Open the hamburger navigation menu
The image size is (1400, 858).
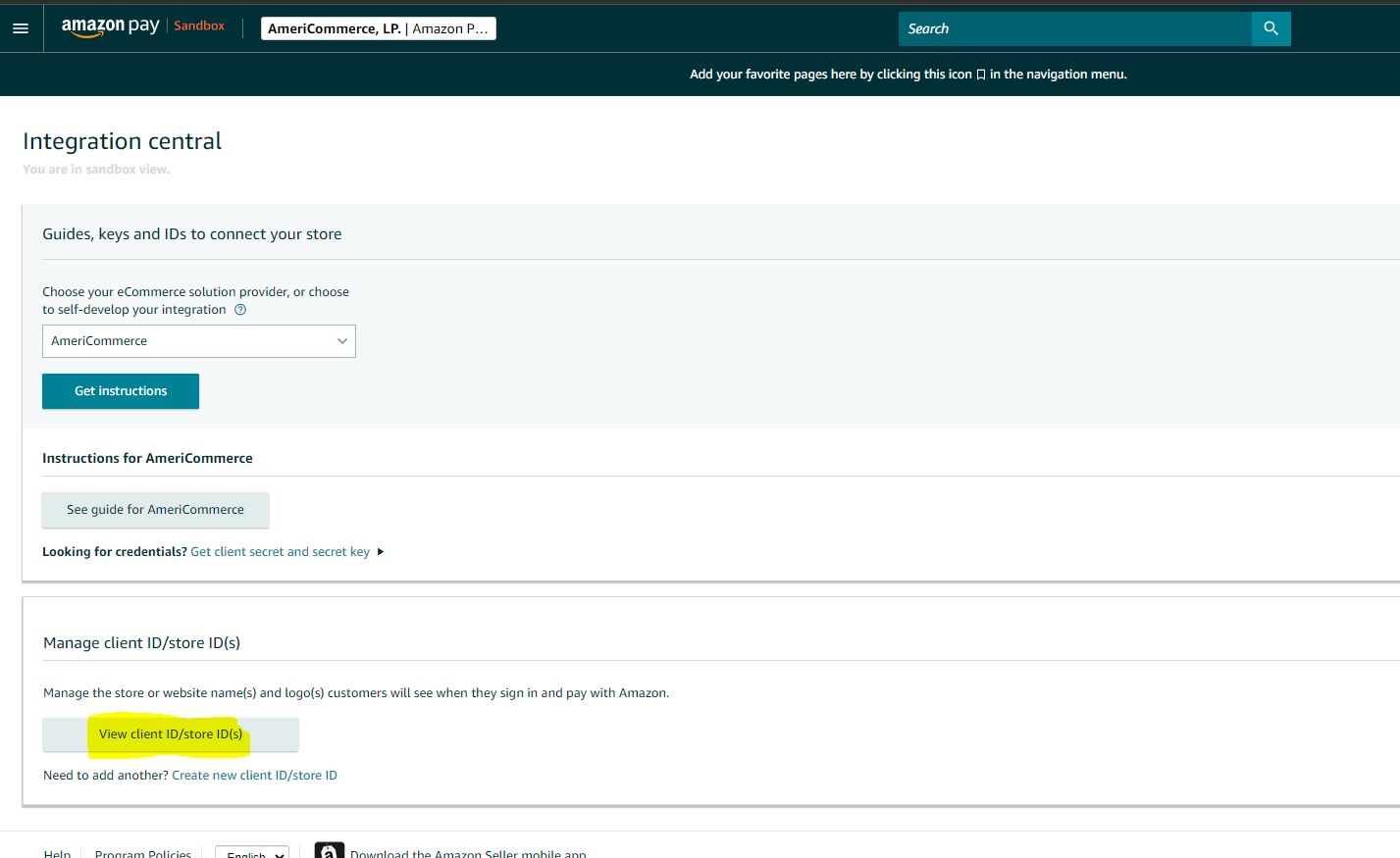pos(21,28)
